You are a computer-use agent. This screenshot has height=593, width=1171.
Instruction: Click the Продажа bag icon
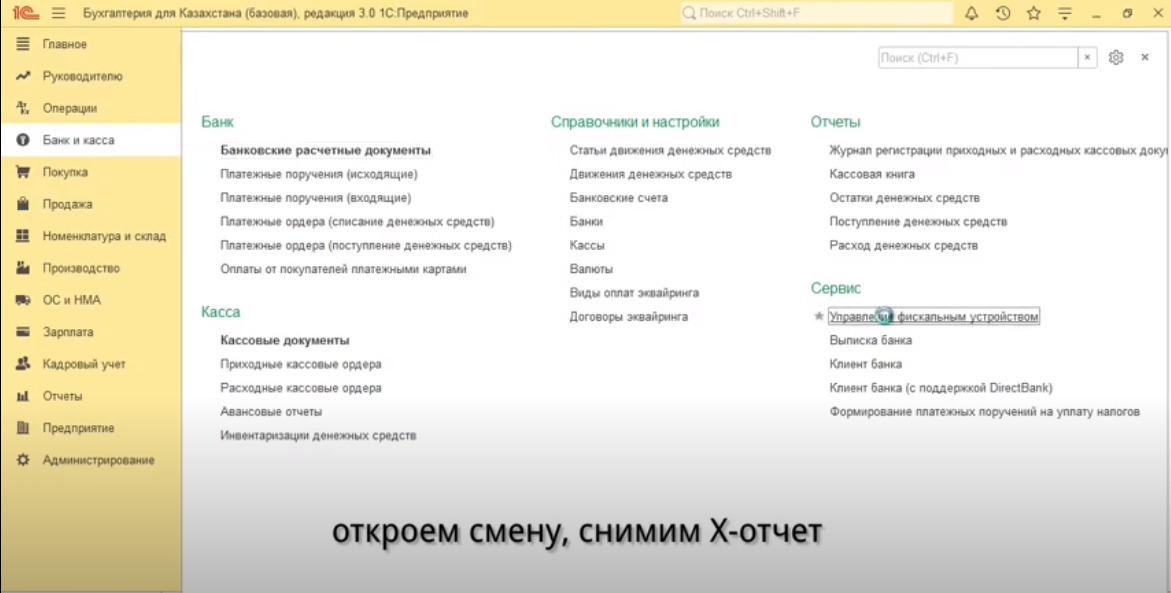(x=23, y=204)
